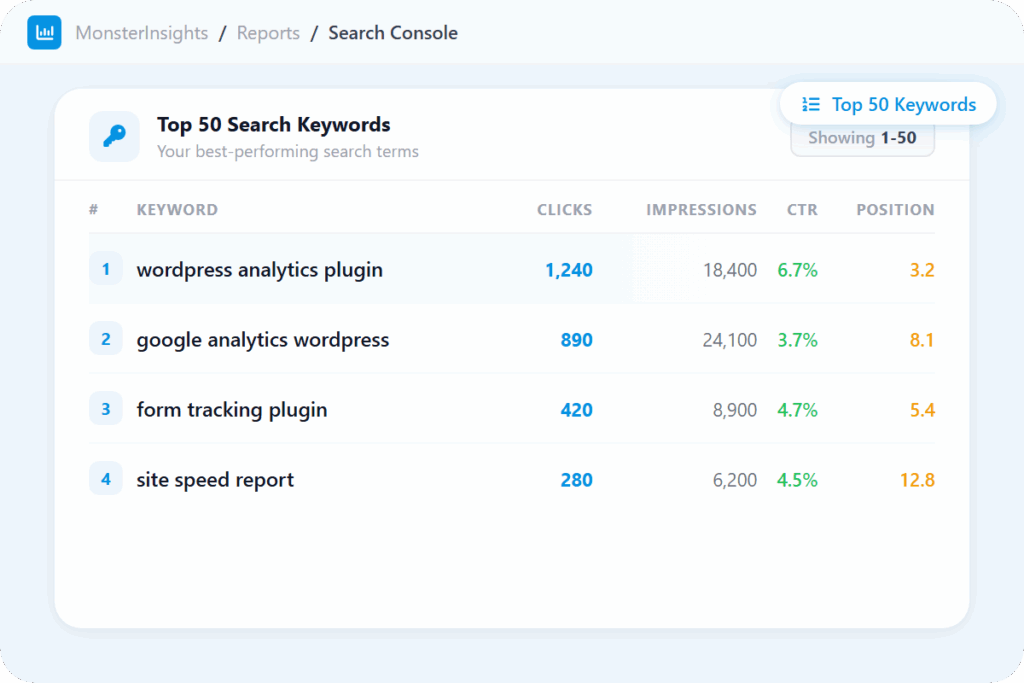
Task: Go to Reports in the breadcrumb
Action: point(267,33)
